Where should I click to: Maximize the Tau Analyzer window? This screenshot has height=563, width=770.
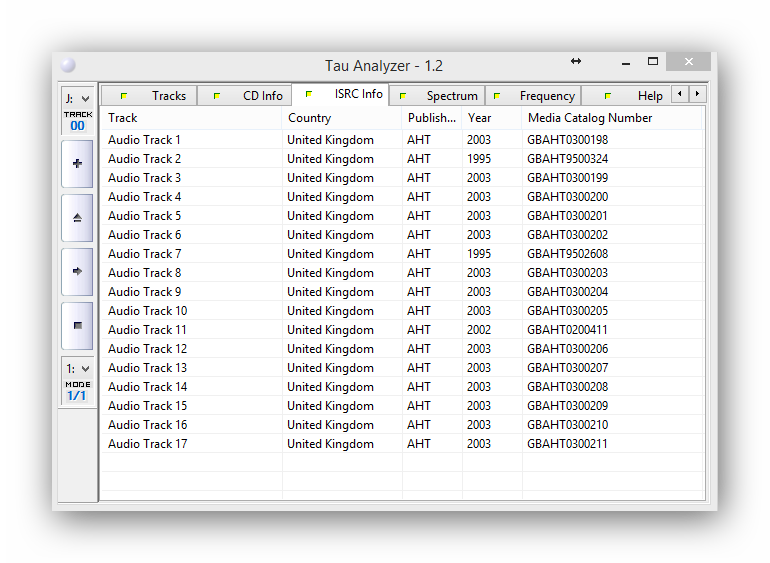pyautogui.click(x=652, y=62)
